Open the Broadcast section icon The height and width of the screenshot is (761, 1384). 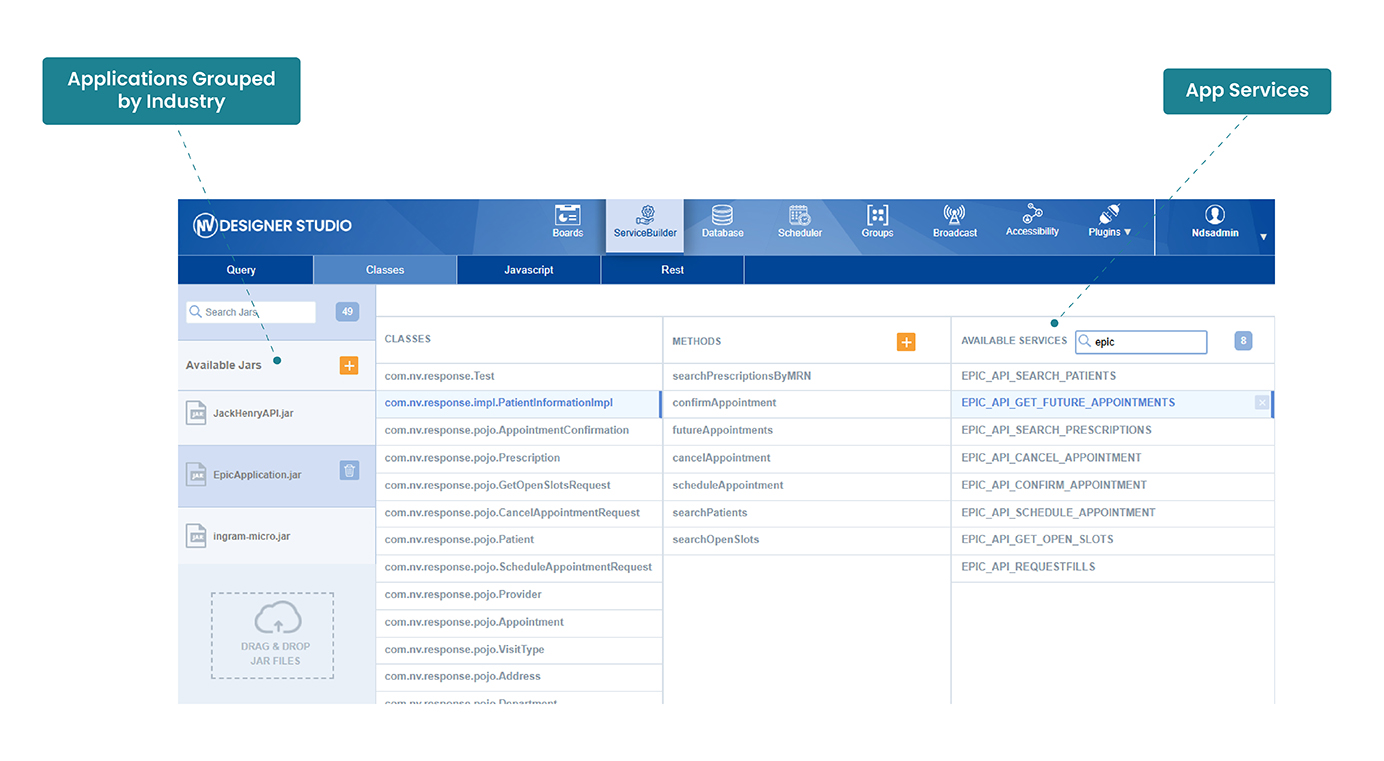coord(954,215)
